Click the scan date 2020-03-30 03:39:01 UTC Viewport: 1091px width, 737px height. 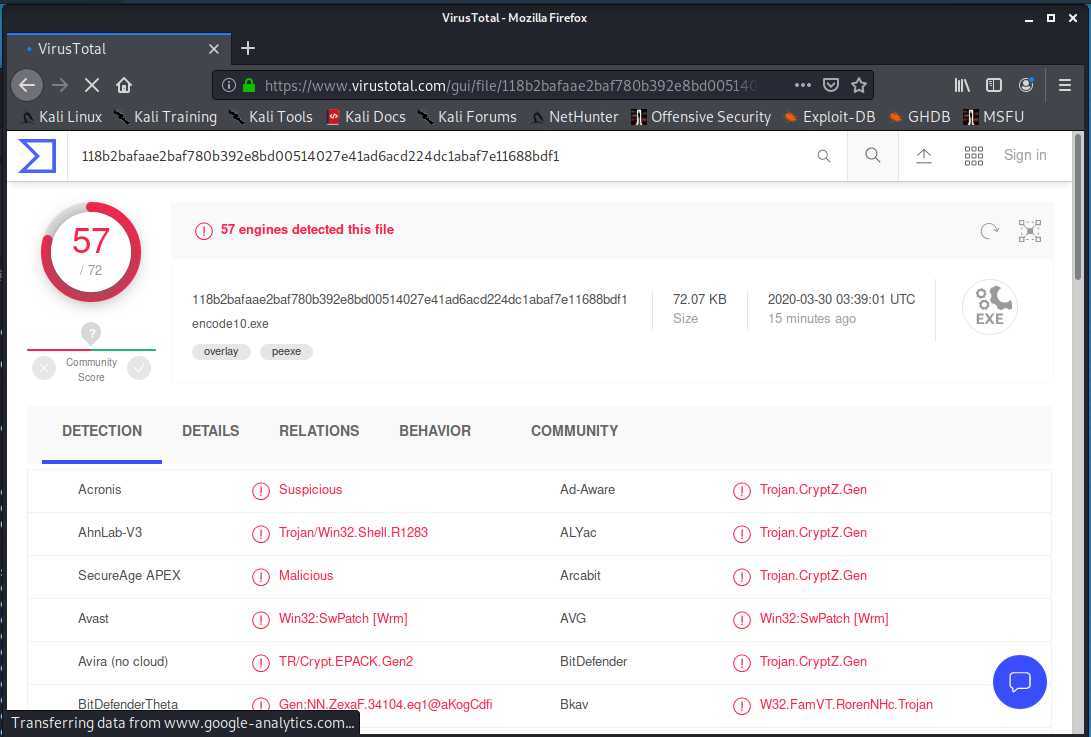841,299
